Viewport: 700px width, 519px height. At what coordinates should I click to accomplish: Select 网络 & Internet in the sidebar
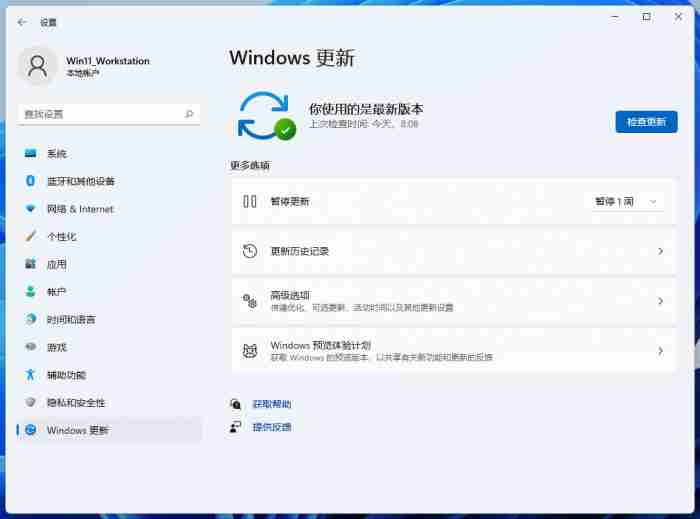tap(109, 209)
